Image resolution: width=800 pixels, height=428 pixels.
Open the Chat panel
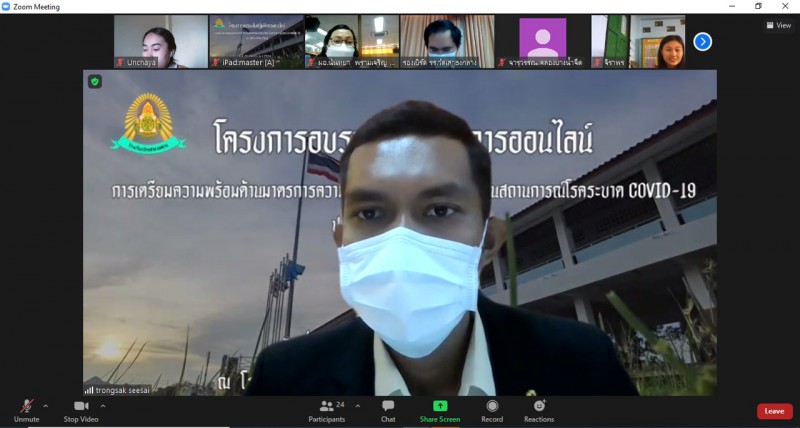coord(388,410)
